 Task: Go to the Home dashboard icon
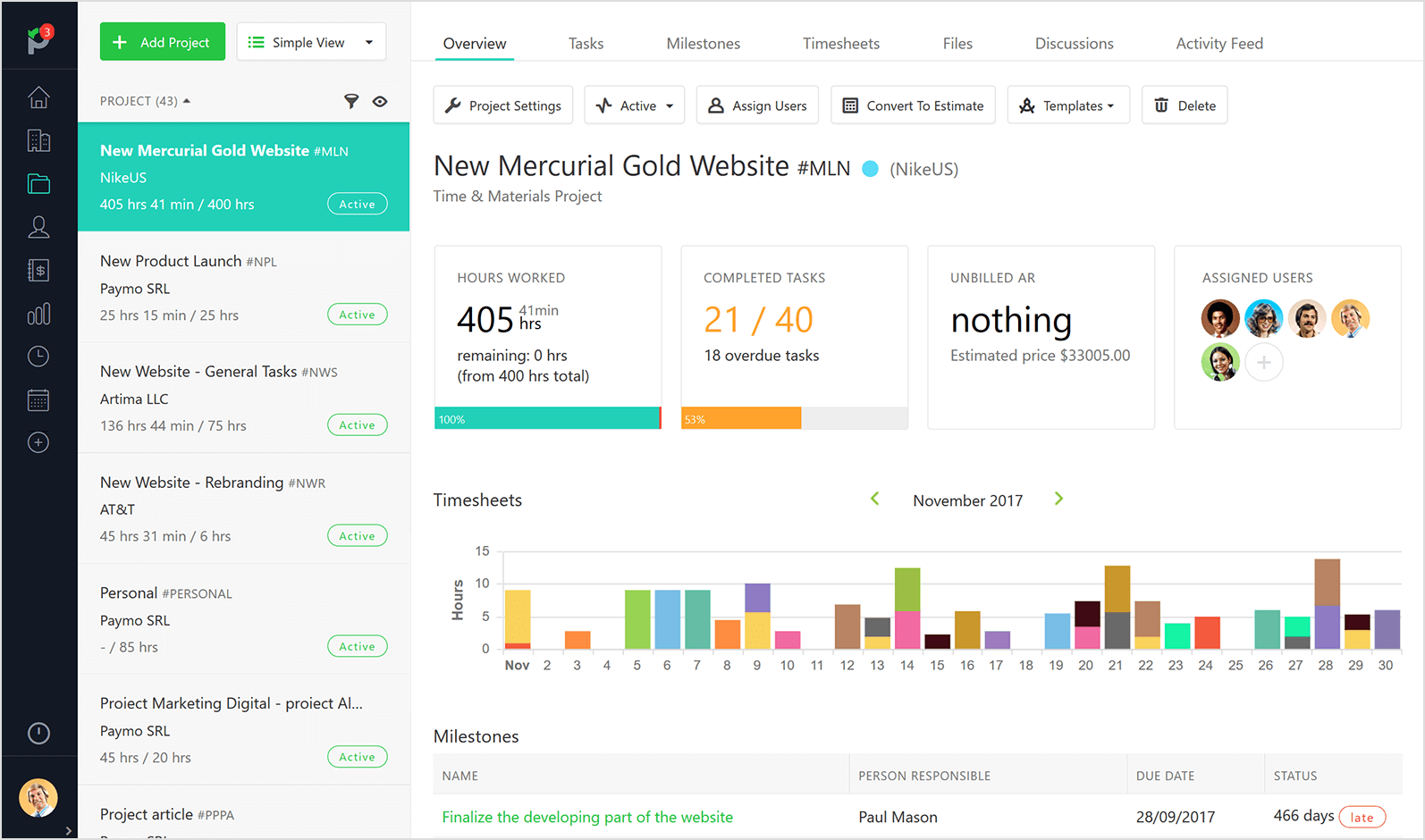(38, 97)
